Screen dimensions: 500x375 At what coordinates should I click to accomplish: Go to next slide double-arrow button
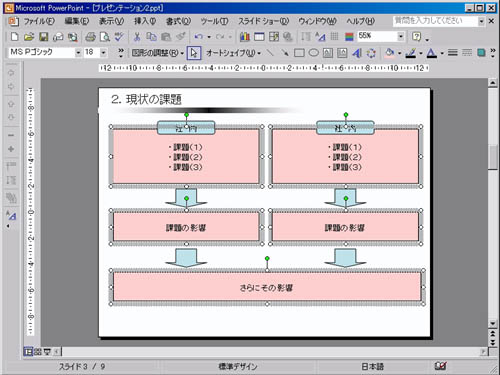point(493,342)
